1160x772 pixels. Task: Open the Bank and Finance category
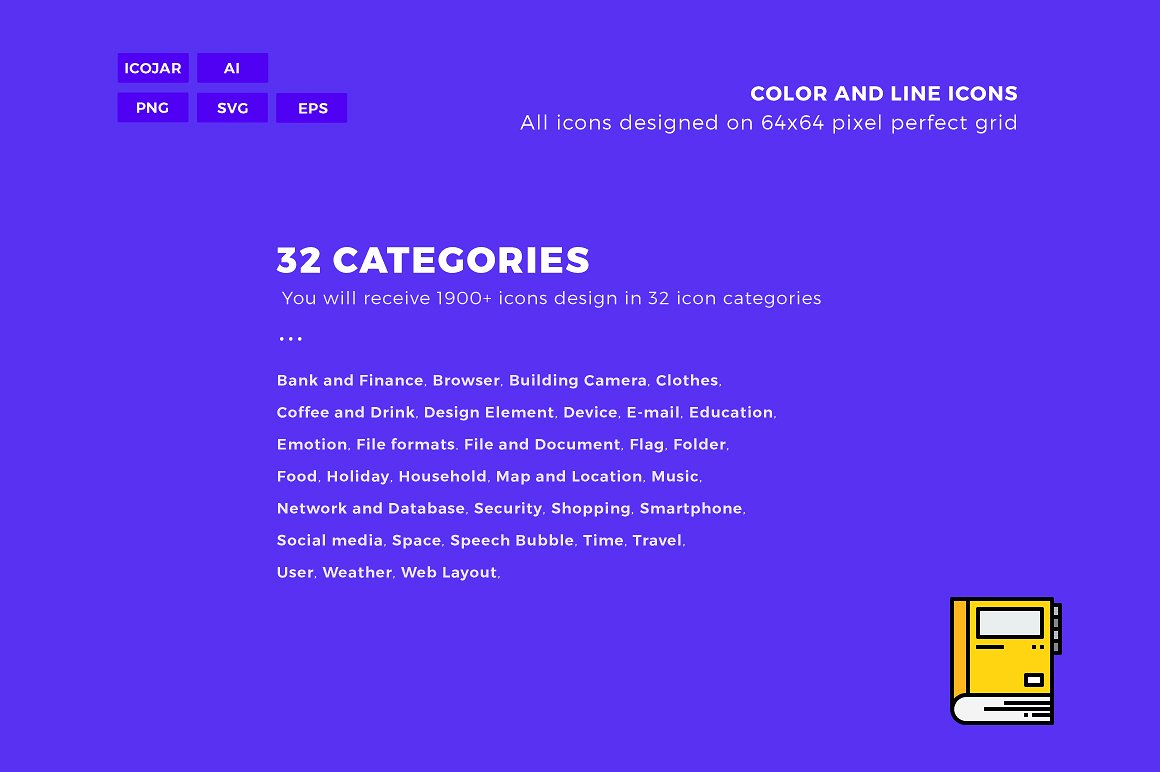coord(350,380)
